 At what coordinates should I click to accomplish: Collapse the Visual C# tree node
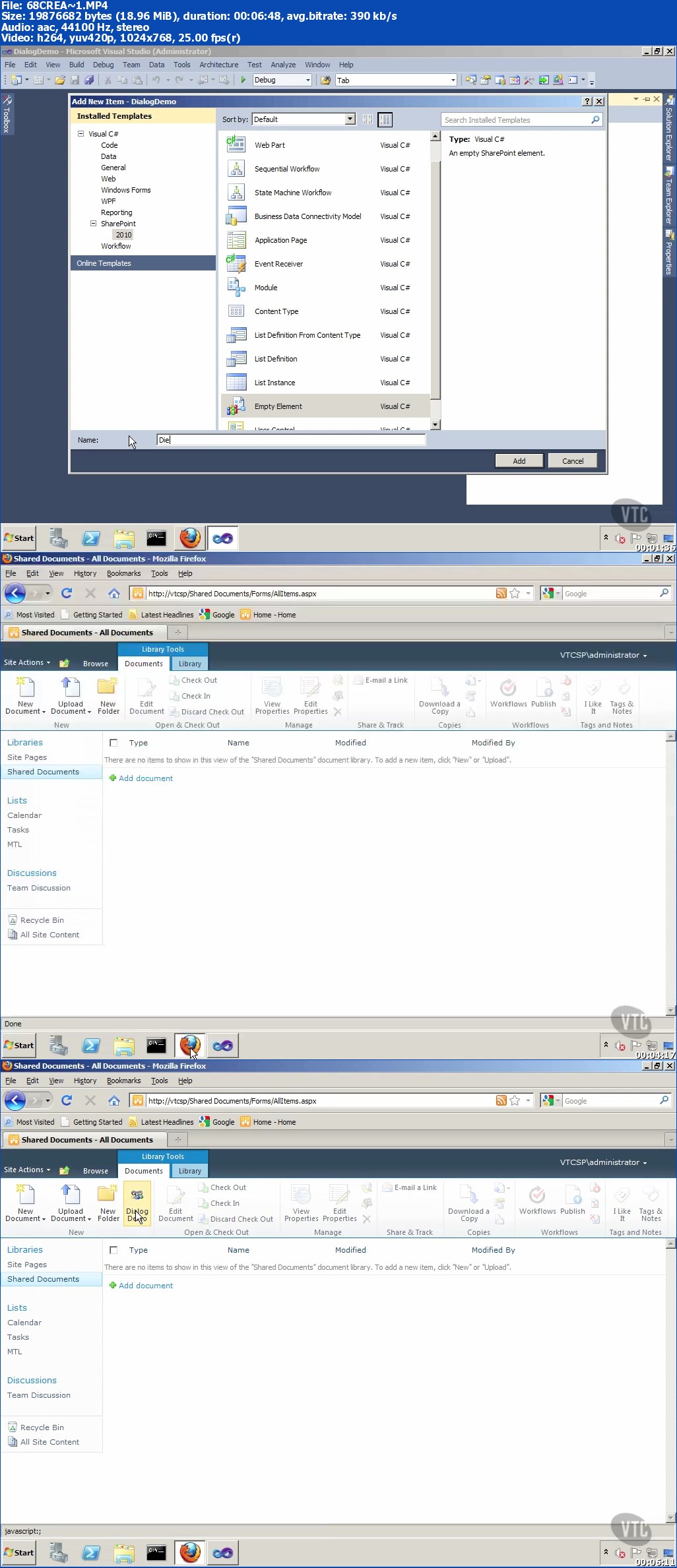click(81, 133)
